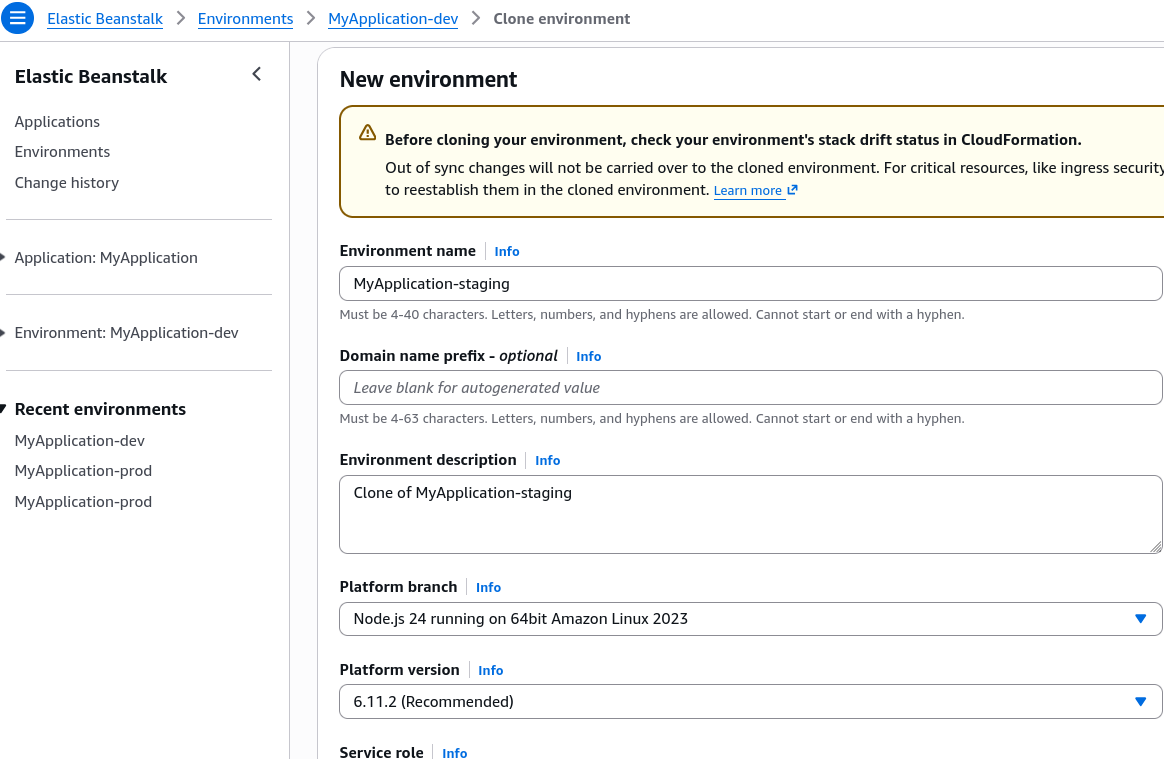Image resolution: width=1164 pixels, height=759 pixels.
Task: Open the Elastic Beanstalk breadcrumb link
Action: pos(105,19)
